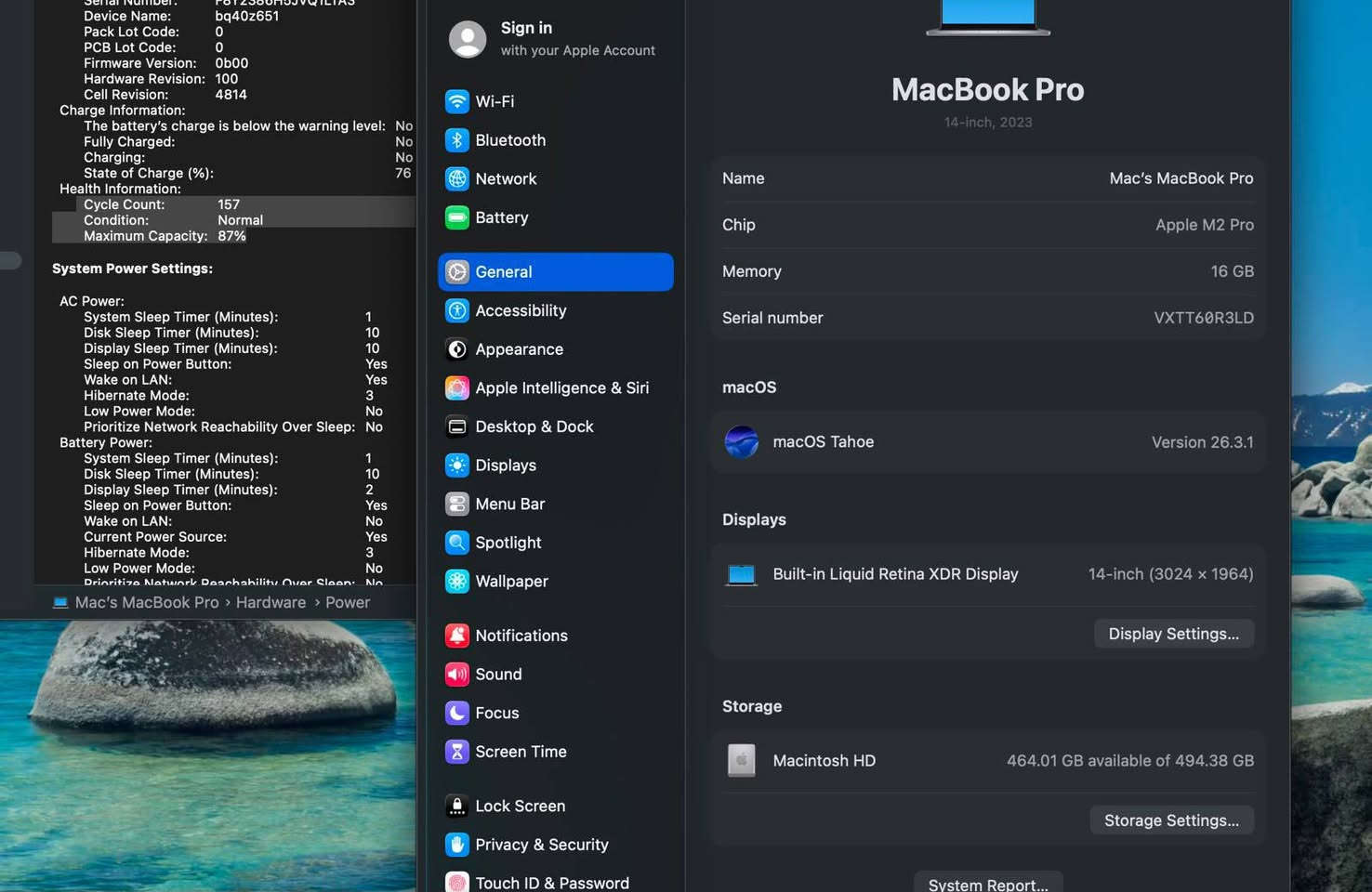Viewport: 1372px width, 892px height.
Task: Click the System Report button
Action: (988, 884)
